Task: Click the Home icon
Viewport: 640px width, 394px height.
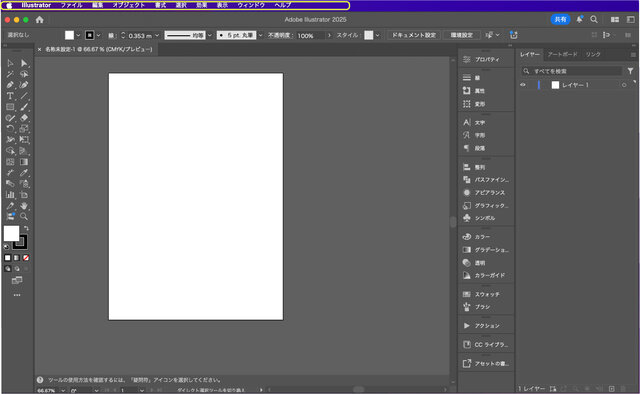Action: click(40, 20)
